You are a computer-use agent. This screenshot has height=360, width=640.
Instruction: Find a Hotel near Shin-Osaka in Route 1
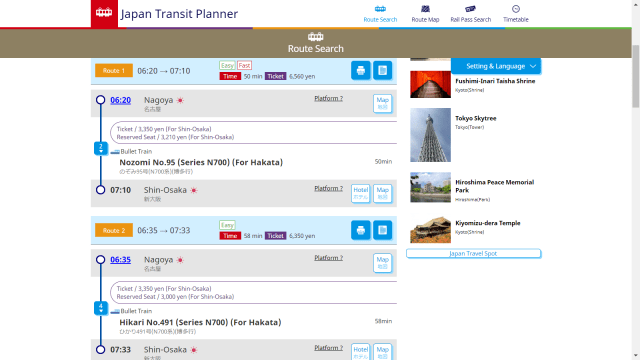(360, 193)
